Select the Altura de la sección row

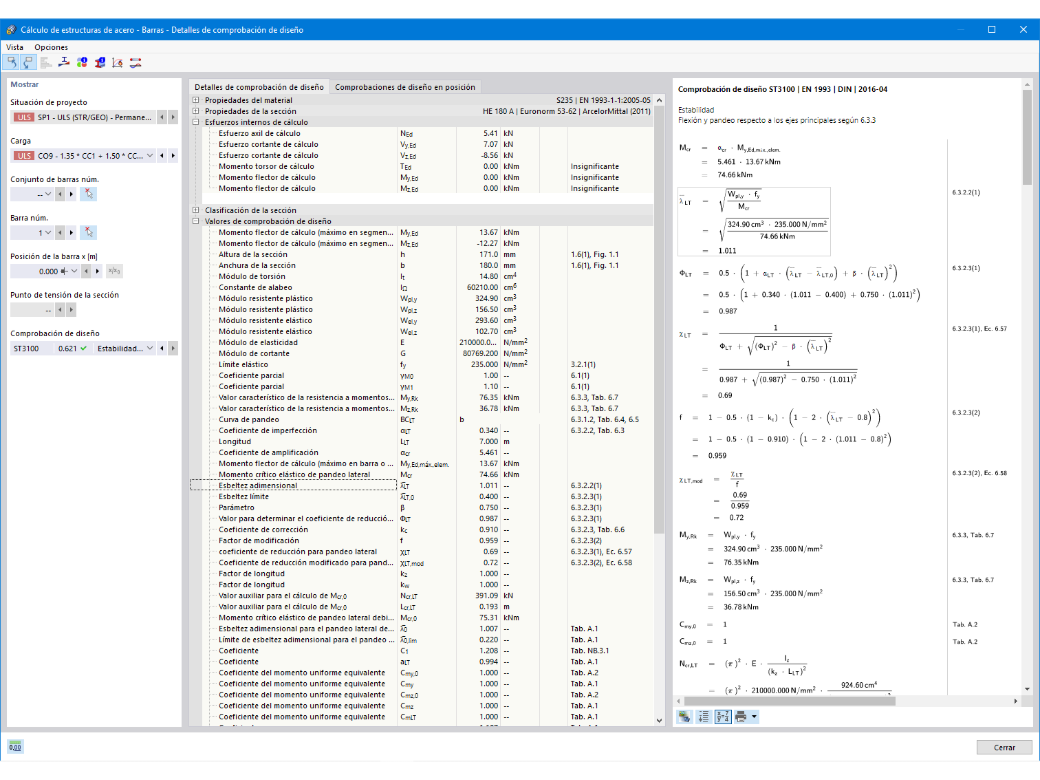click(x=421, y=254)
